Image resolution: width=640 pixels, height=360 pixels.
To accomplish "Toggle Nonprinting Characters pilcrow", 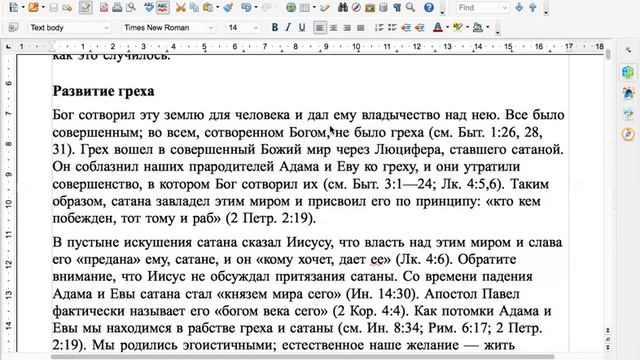I will (x=397, y=7).
